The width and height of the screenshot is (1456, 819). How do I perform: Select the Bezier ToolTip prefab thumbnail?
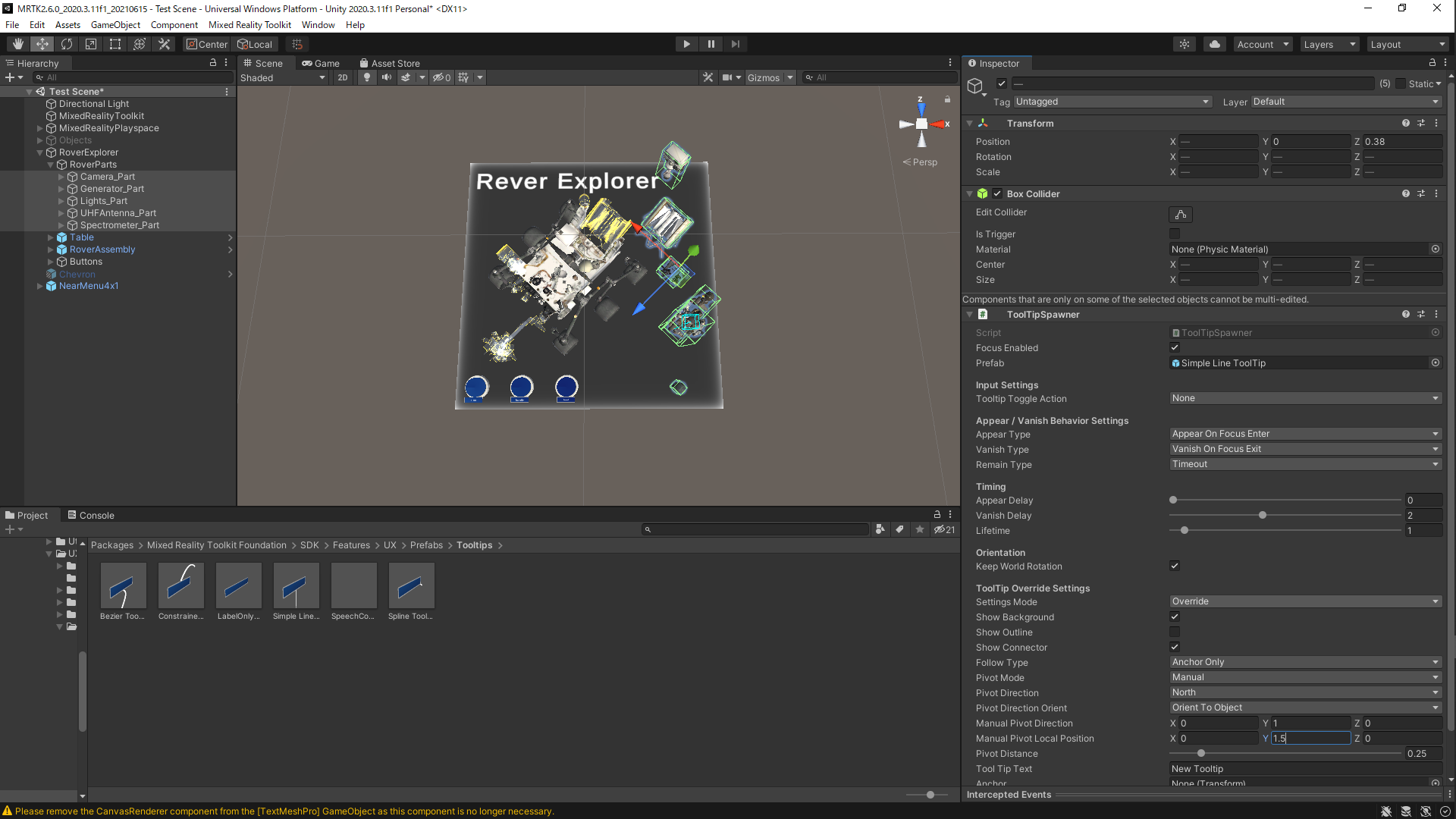click(123, 585)
